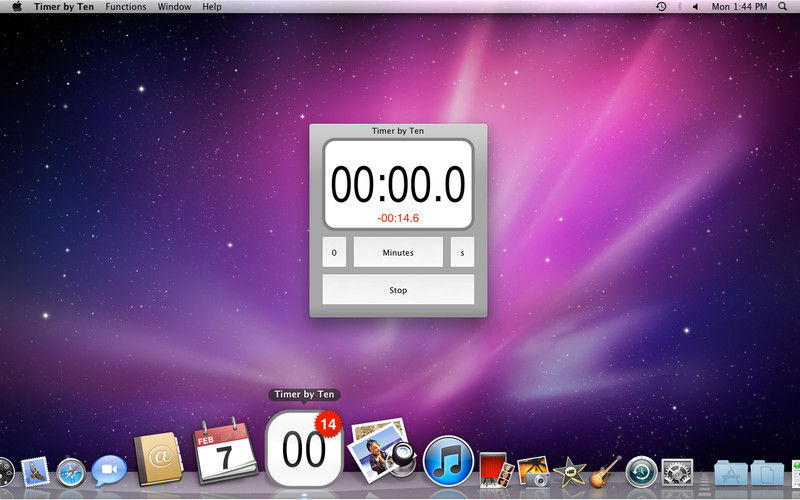Viewport: 800px width, 500px height.
Task: Click the Spotlight search magnifier
Action: click(x=785, y=7)
